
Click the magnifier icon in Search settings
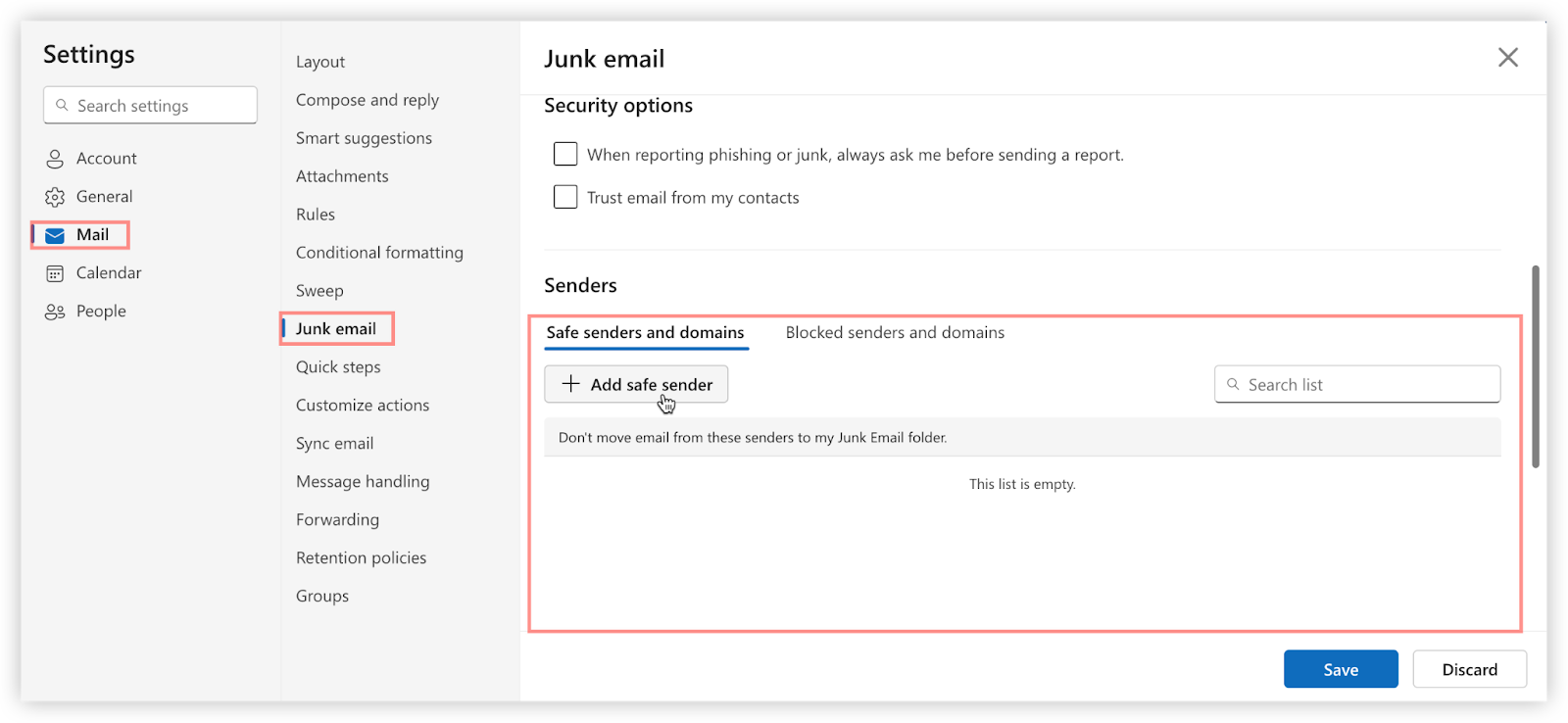(62, 105)
